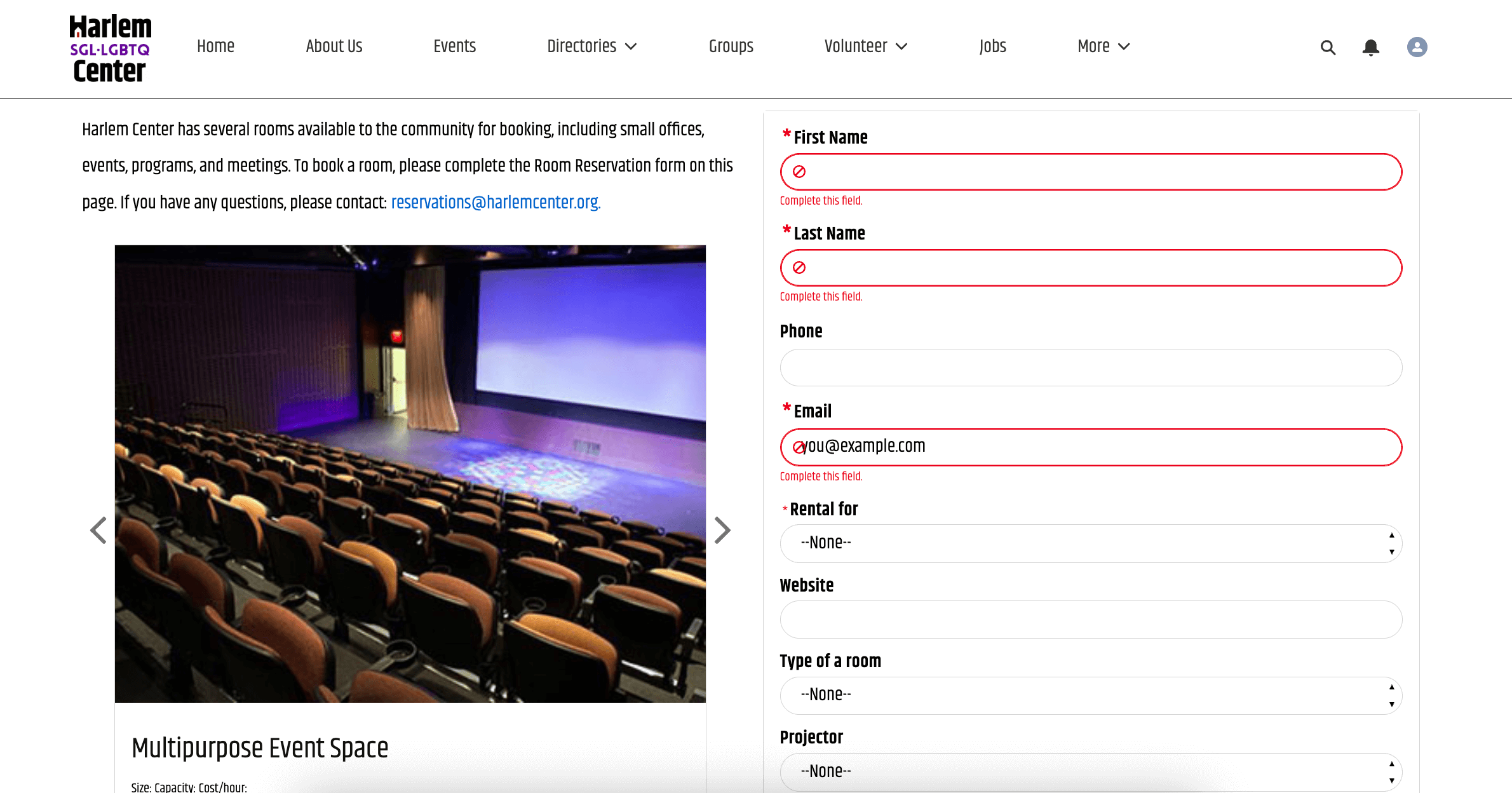
Task: Open the Type of a room dropdown
Action: [1090, 695]
